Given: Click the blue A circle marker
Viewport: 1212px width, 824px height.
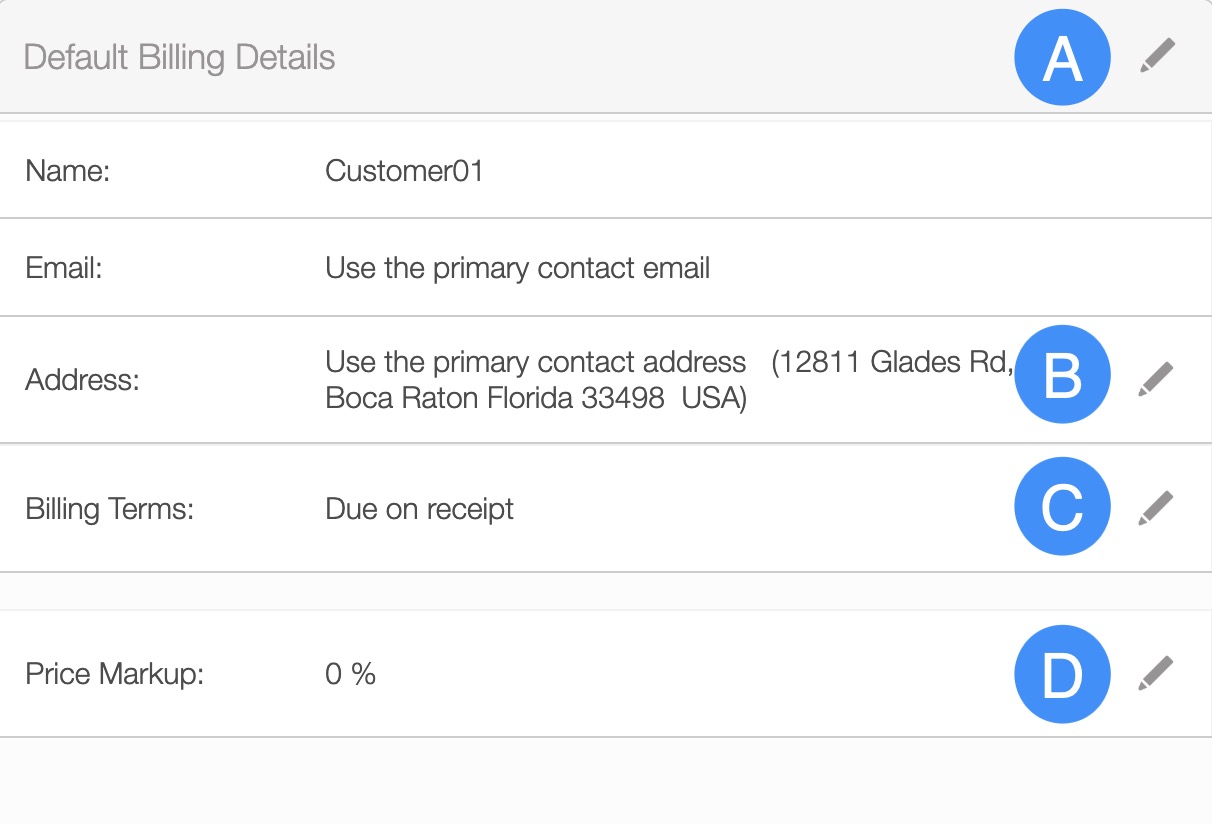Looking at the screenshot, I should tap(1062, 58).
